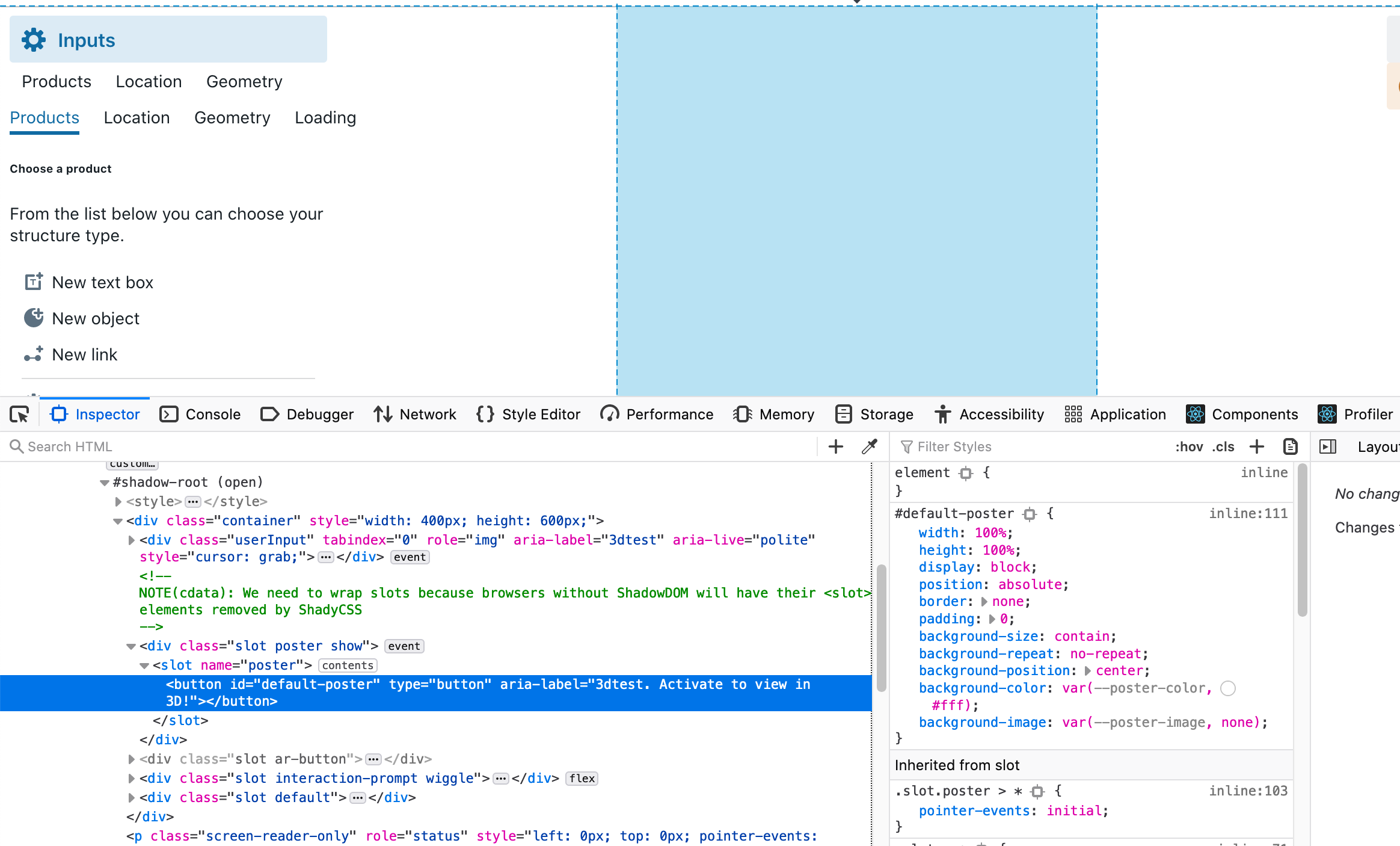The height and width of the screenshot is (846, 1400).
Task: Click the New object icon
Action: 34,318
